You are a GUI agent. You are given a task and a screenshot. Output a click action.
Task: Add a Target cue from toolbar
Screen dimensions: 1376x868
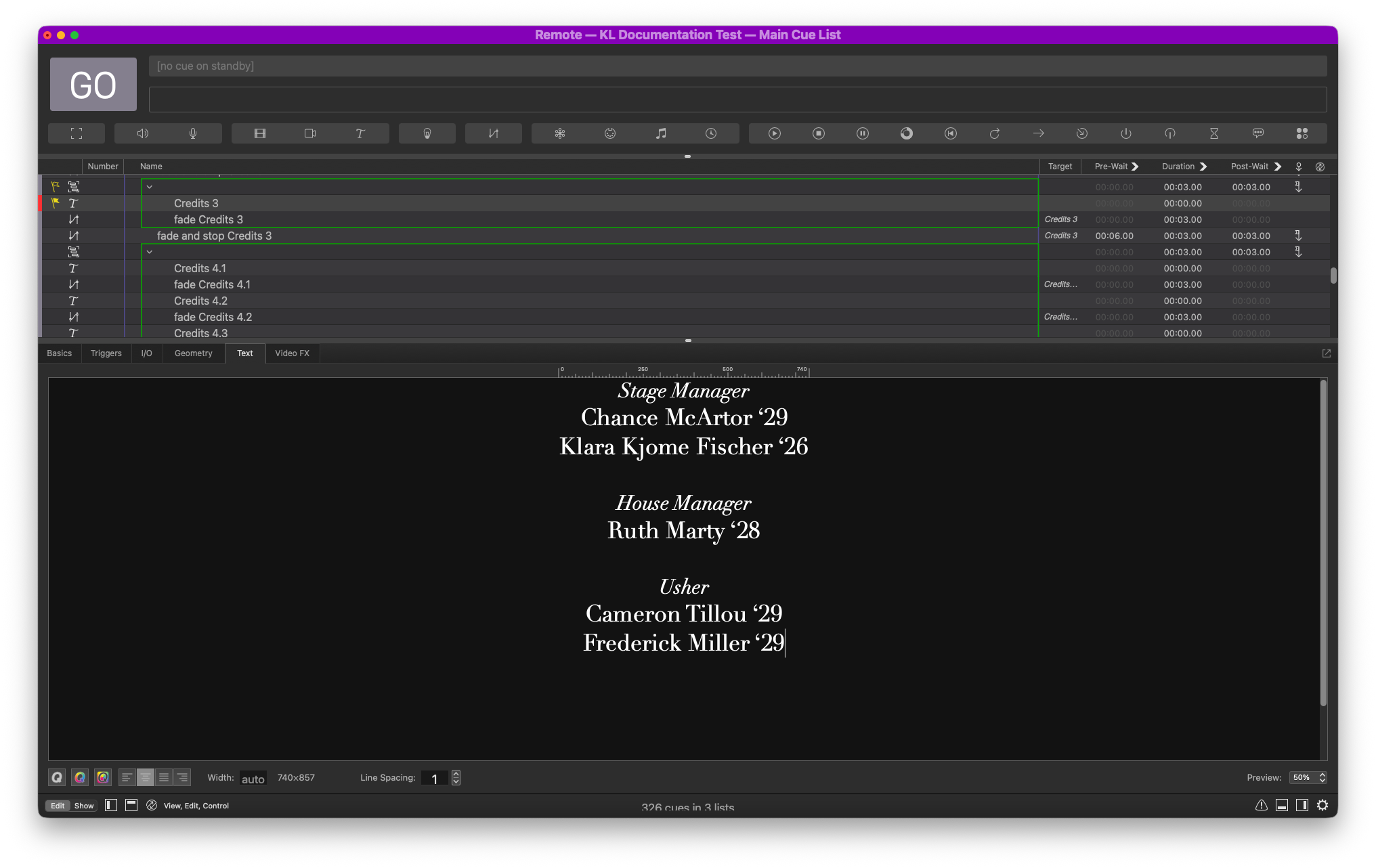(1082, 133)
